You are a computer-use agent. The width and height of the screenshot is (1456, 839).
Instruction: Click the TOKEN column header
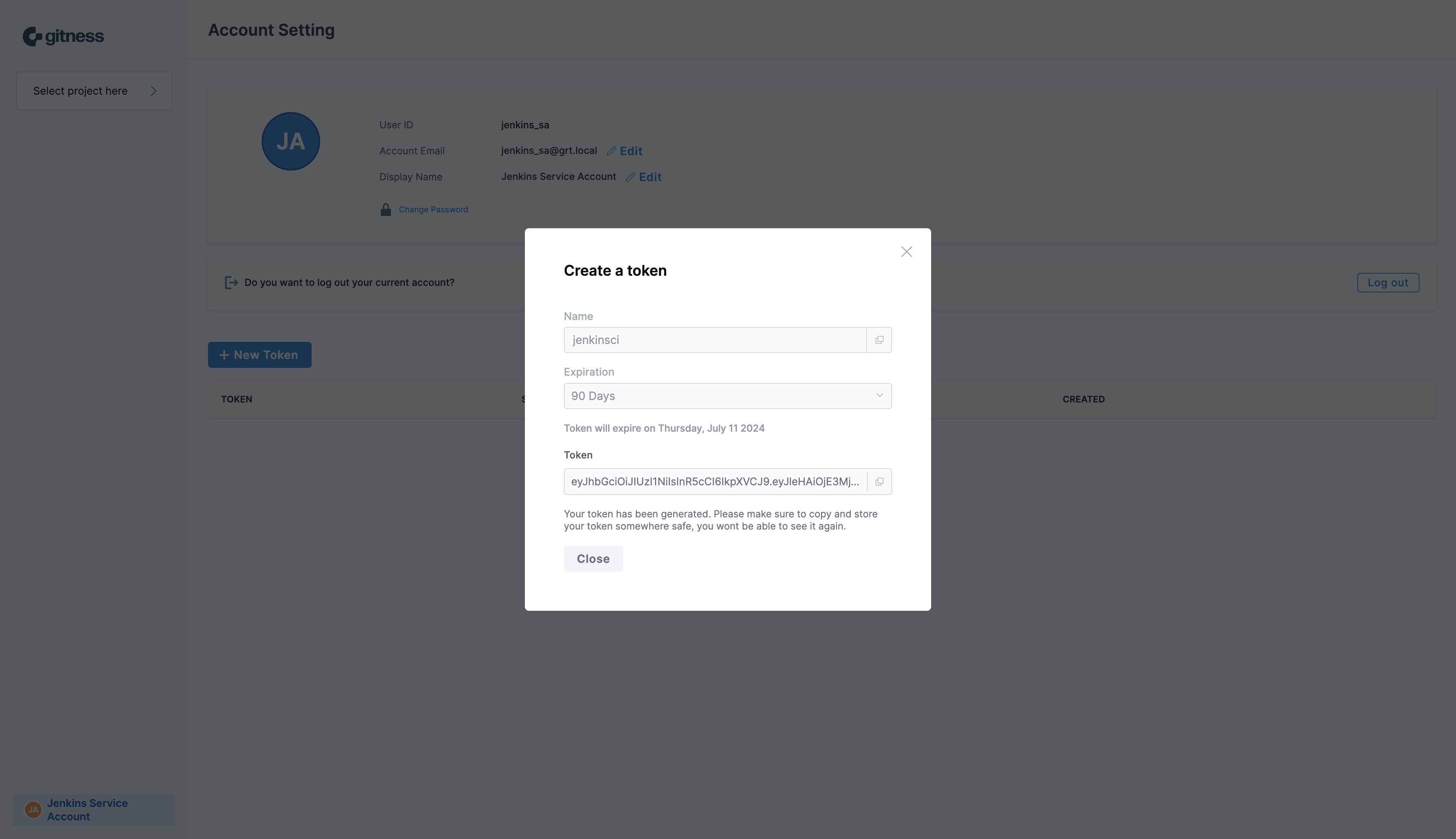click(x=236, y=399)
